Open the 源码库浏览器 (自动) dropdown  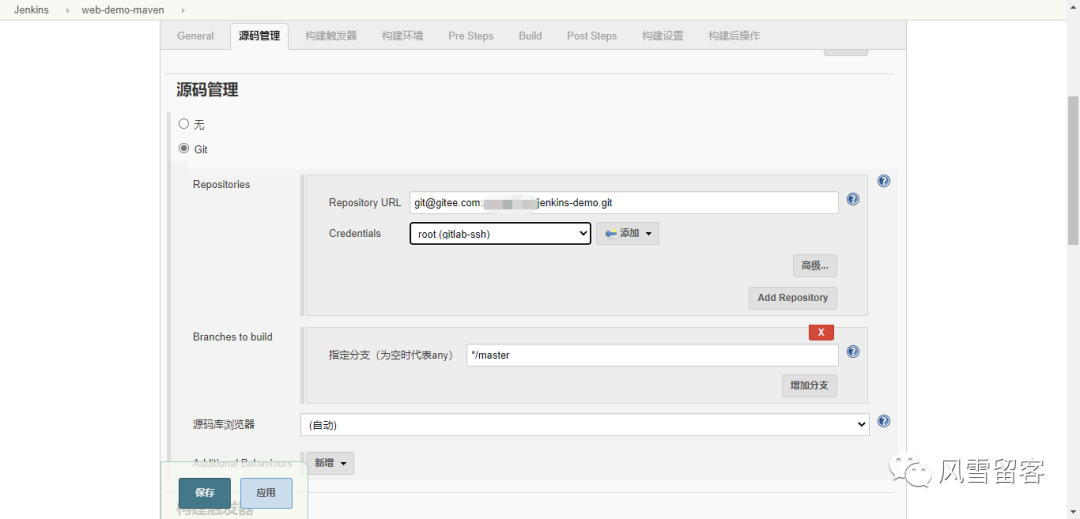pos(585,425)
